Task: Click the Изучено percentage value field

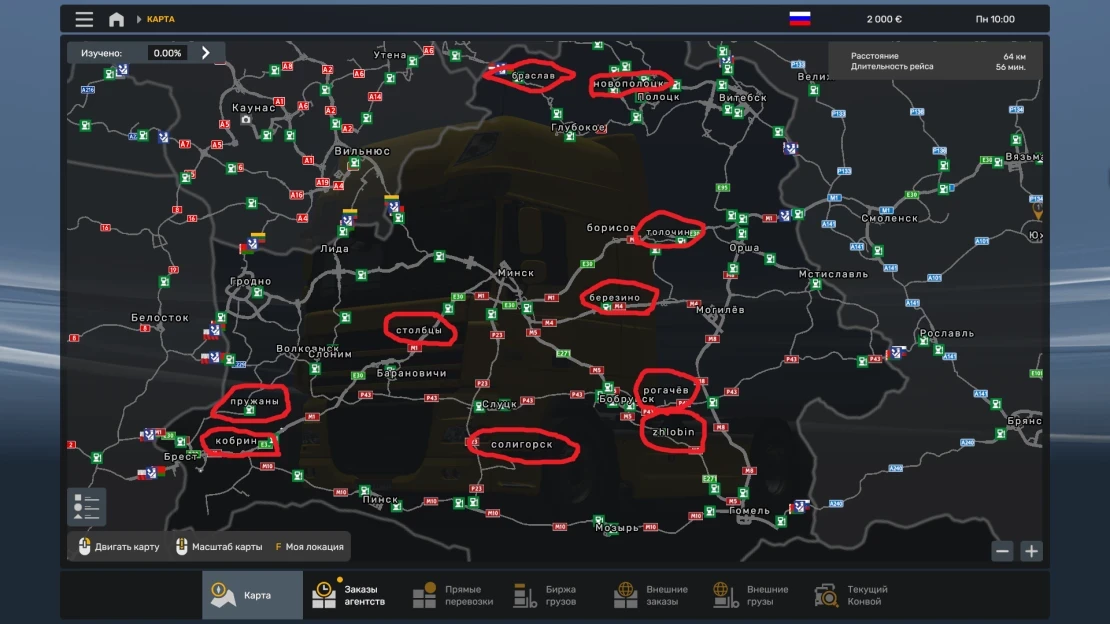Action: (171, 51)
